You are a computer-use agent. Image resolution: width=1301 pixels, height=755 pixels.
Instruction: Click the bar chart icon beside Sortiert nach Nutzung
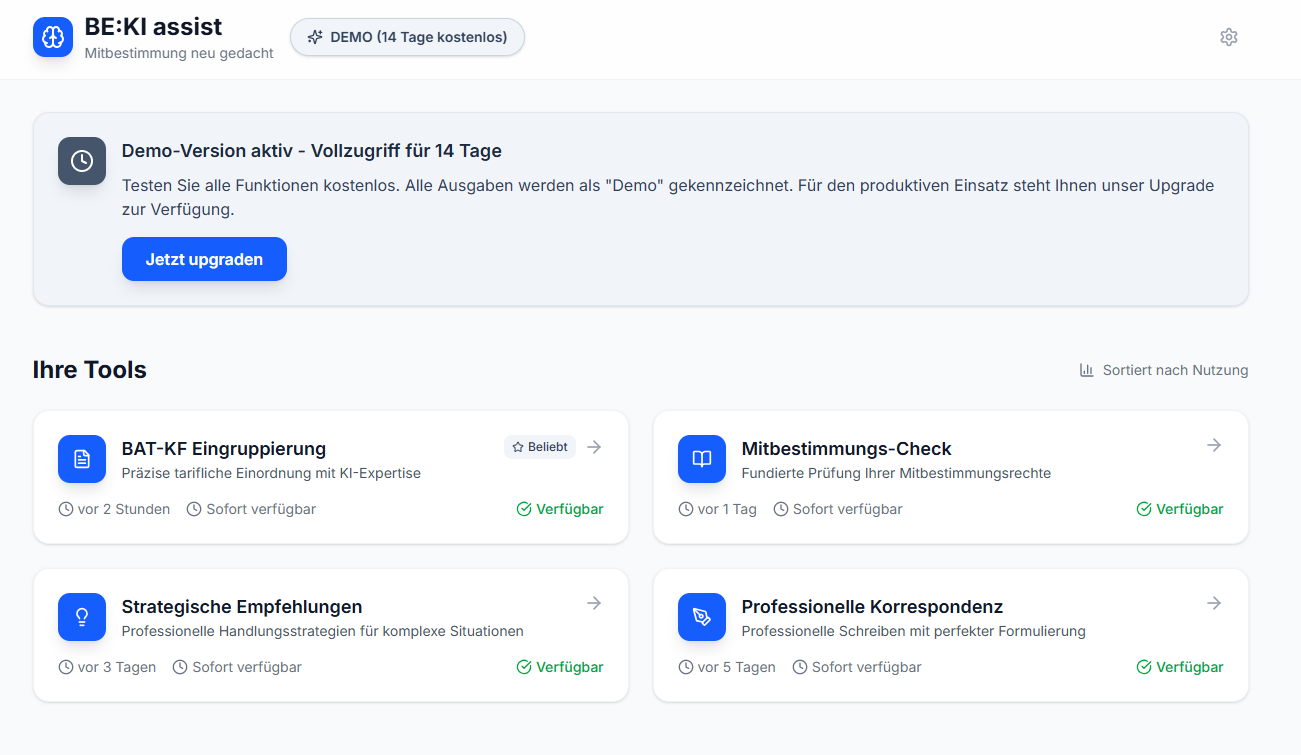pos(1087,370)
